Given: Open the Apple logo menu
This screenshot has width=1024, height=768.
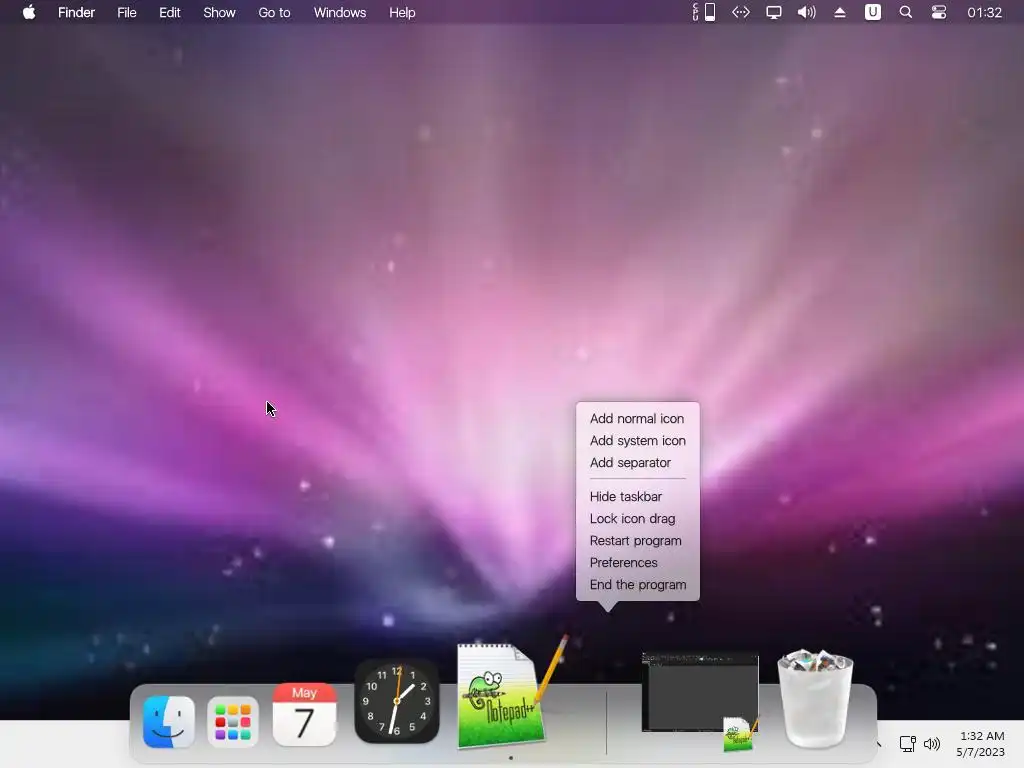Looking at the screenshot, I should click(29, 12).
